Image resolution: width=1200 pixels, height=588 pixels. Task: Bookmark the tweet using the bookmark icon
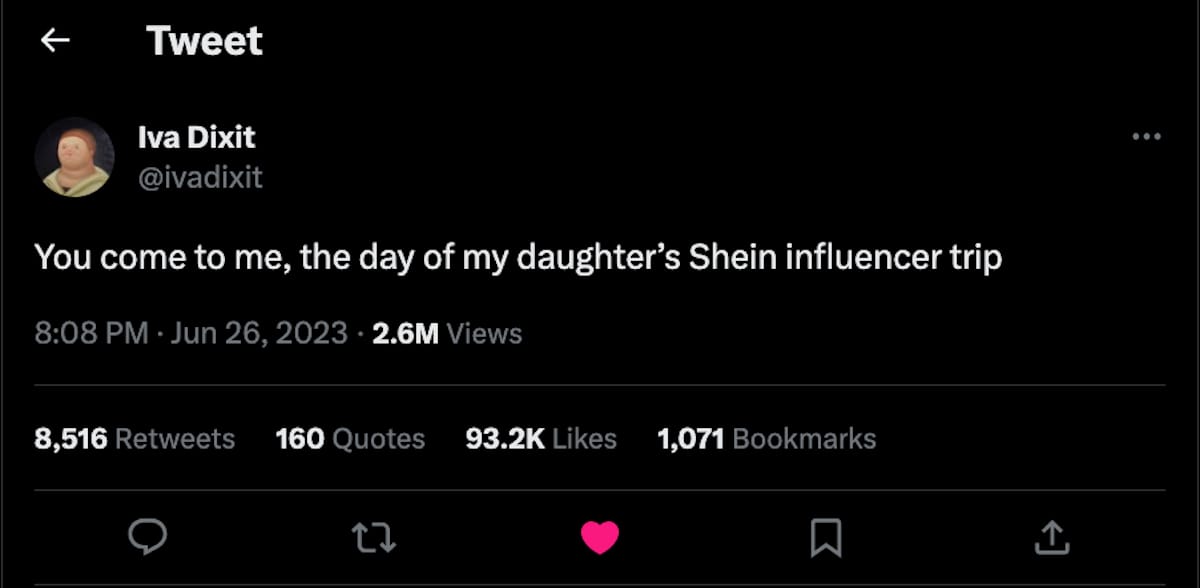pos(825,538)
